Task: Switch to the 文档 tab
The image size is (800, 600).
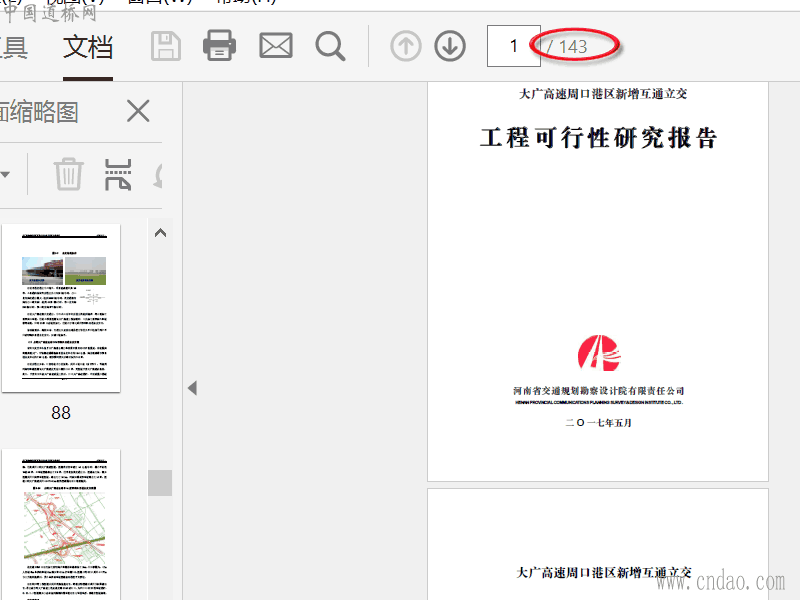Action: [x=88, y=47]
